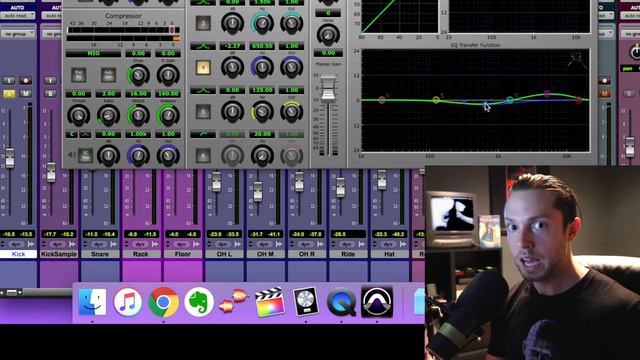
Task: Click the orange EQ node on graph
Action: point(382,100)
